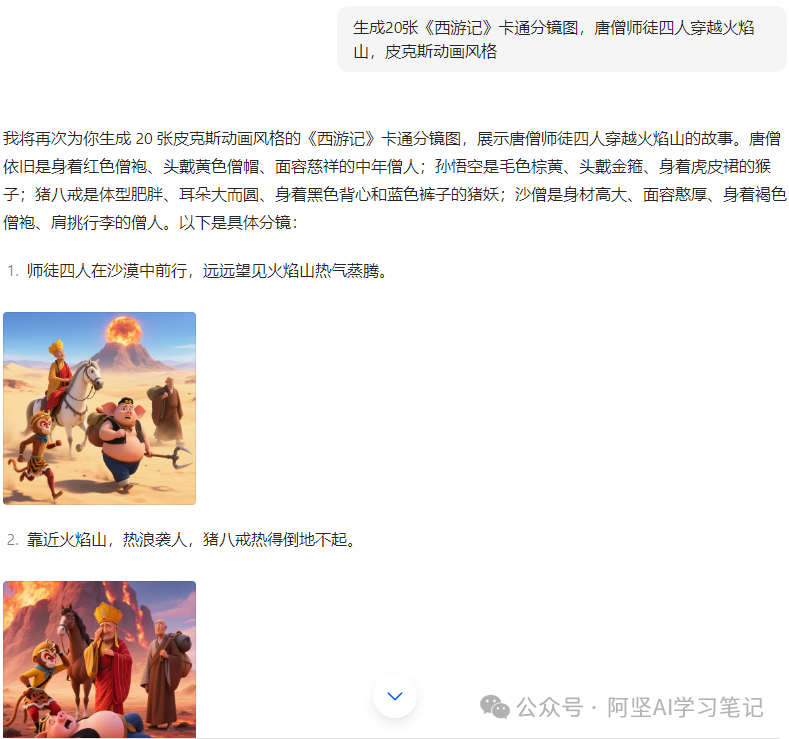Open the first desert storyboard image

pos(99,408)
